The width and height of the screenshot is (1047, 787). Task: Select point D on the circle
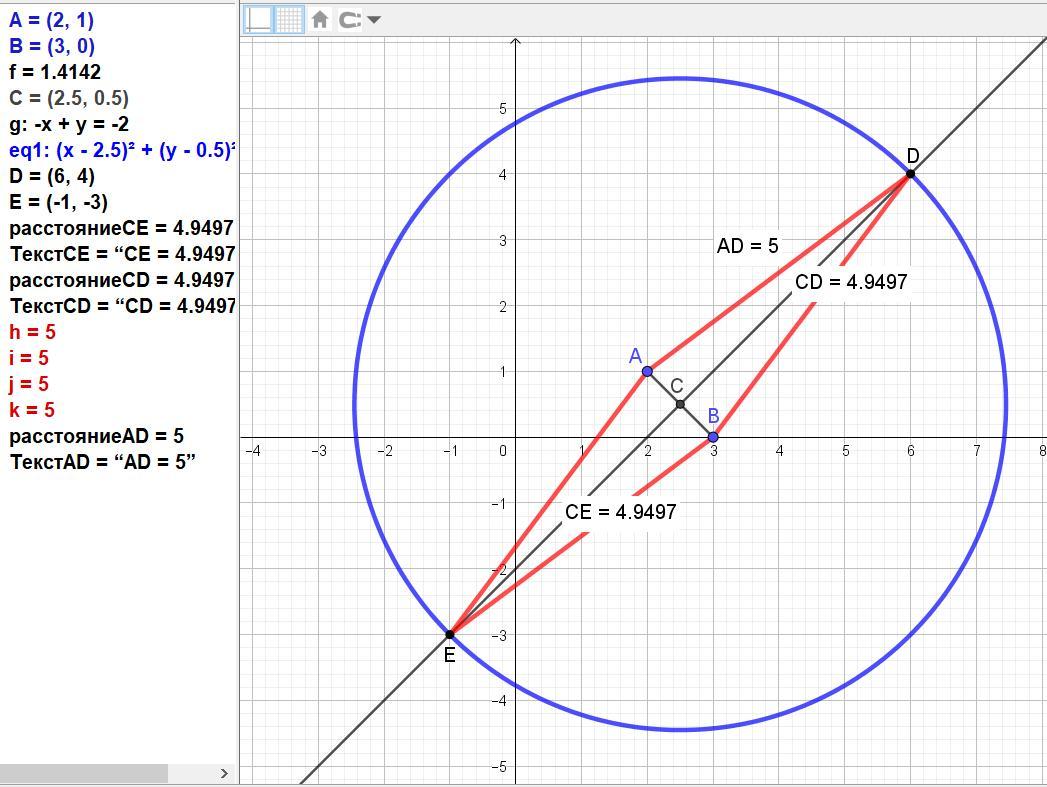click(x=910, y=174)
